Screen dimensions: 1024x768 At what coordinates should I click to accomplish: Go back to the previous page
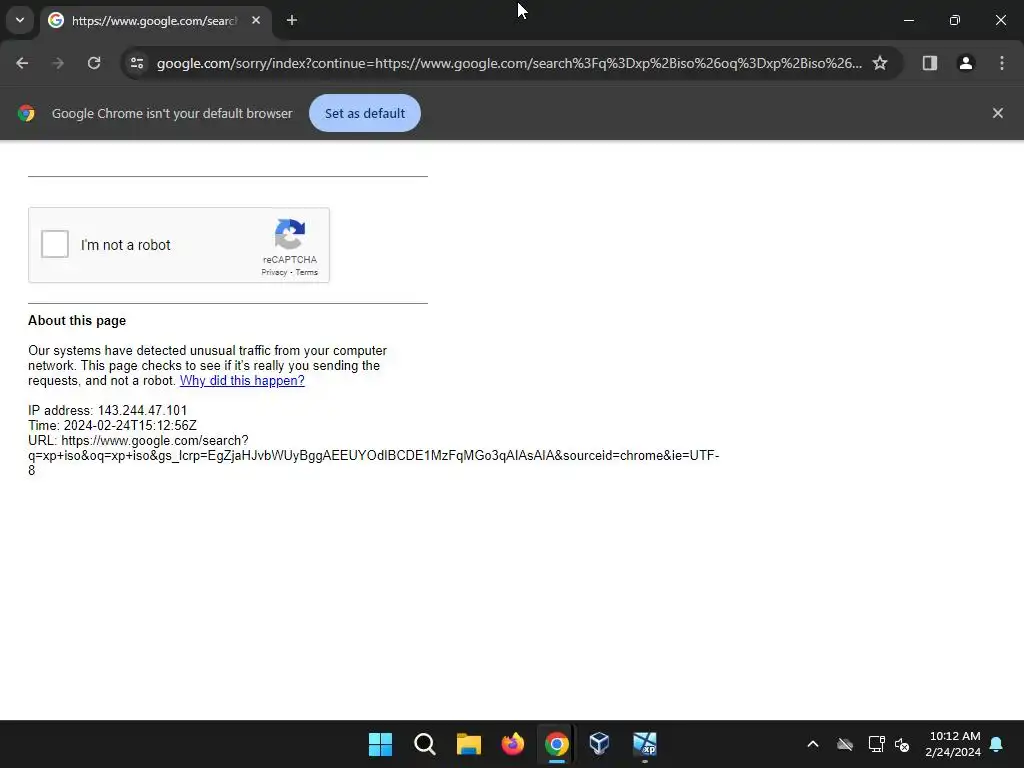[x=22, y=63]
